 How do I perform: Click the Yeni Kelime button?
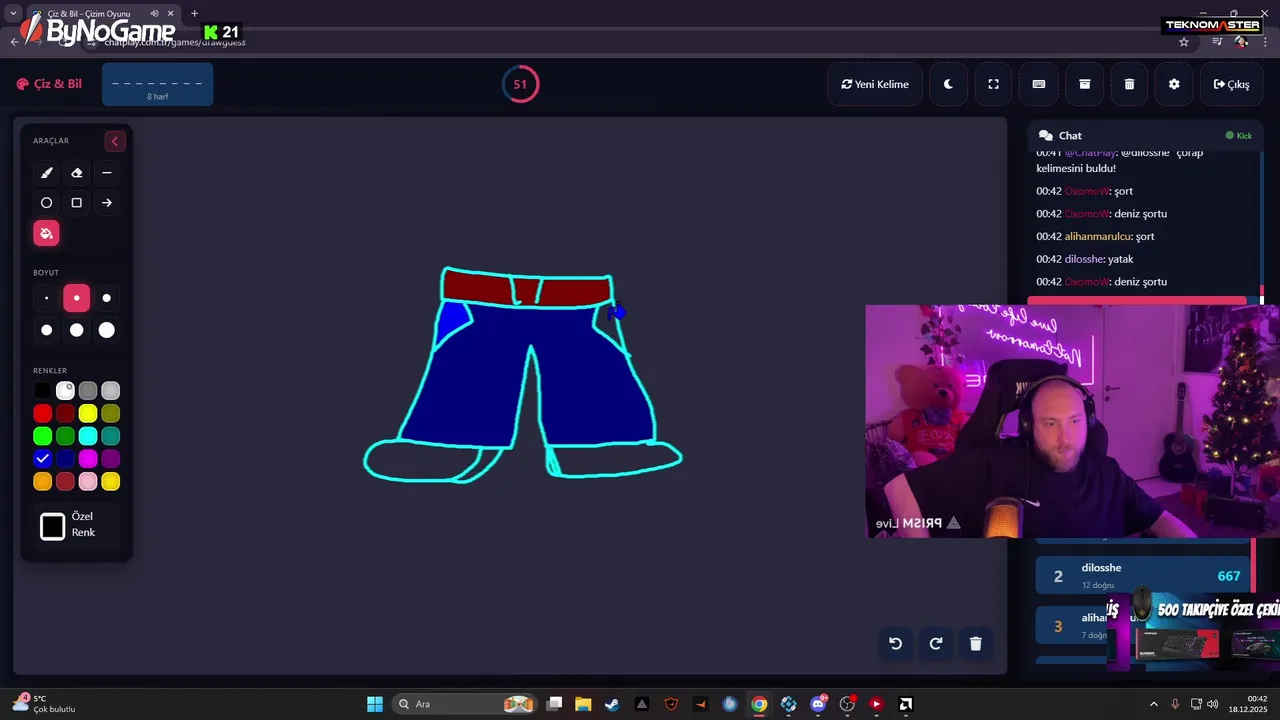coord(875,84)
